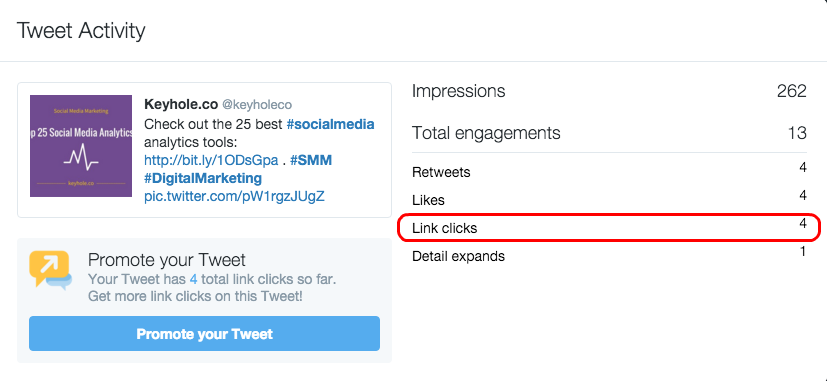Image resolution: width=827 pixels, height=381 pixels.
Task: Click the Tweet Activity title
Action: coord(81,31)
